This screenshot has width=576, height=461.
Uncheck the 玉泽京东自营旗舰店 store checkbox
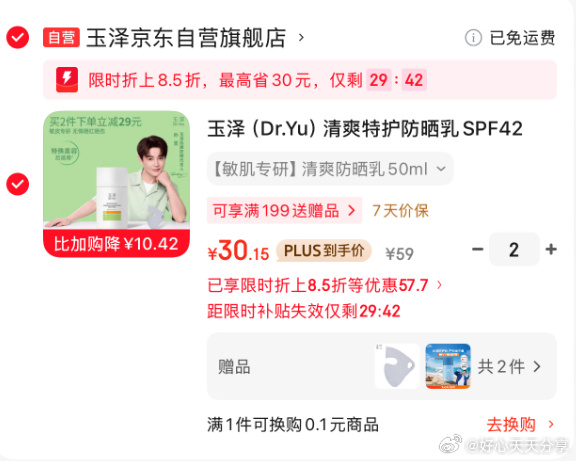pyautogui.click(x=18, y=37)
